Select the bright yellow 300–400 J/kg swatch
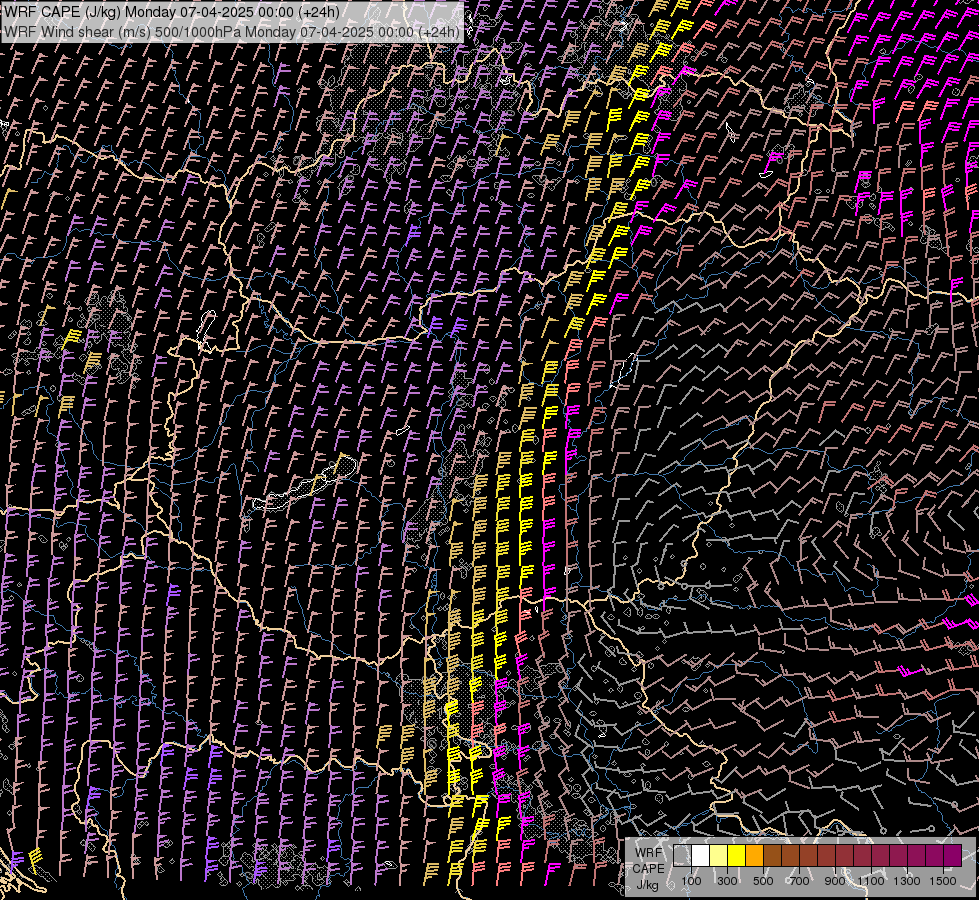Screen dimensions: 979x900 click(737, 855)
